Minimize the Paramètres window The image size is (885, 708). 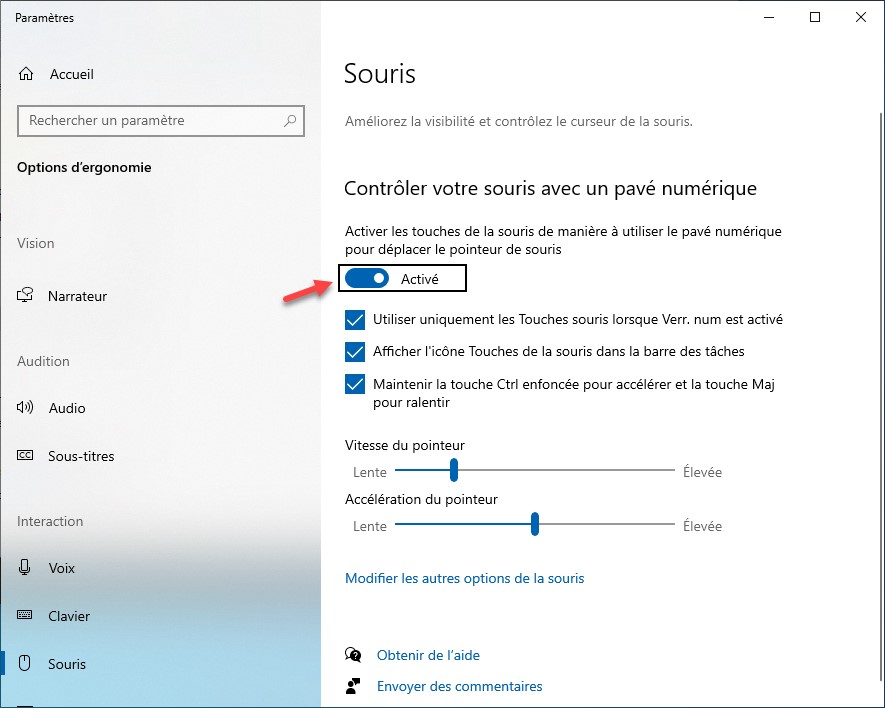tap(769, 17)
